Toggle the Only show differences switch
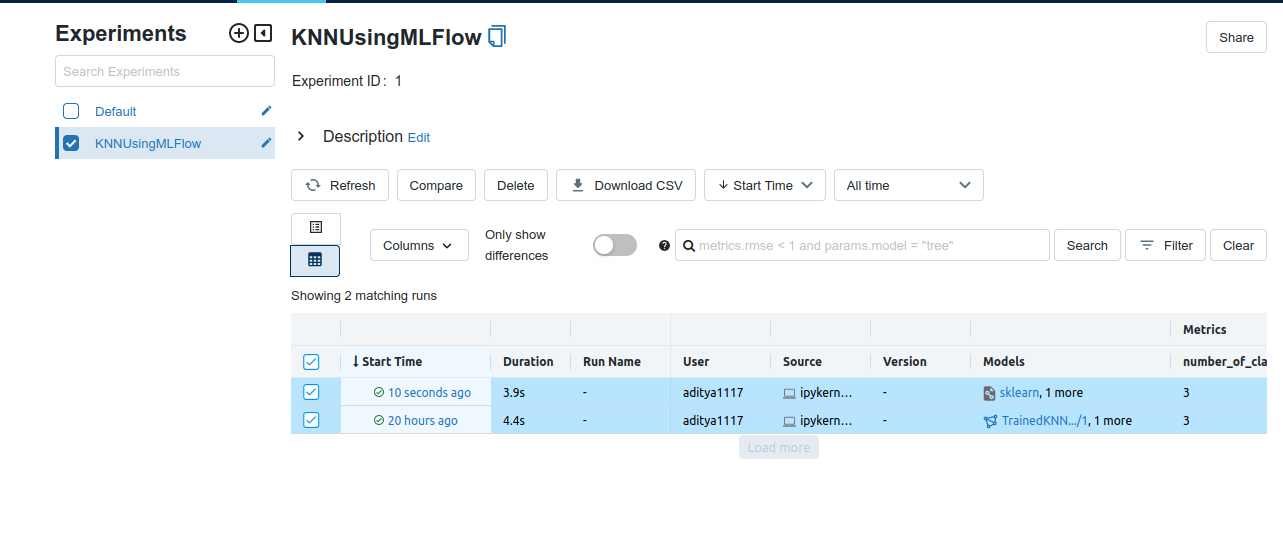1283x537 pixels. tap(614, 246)
